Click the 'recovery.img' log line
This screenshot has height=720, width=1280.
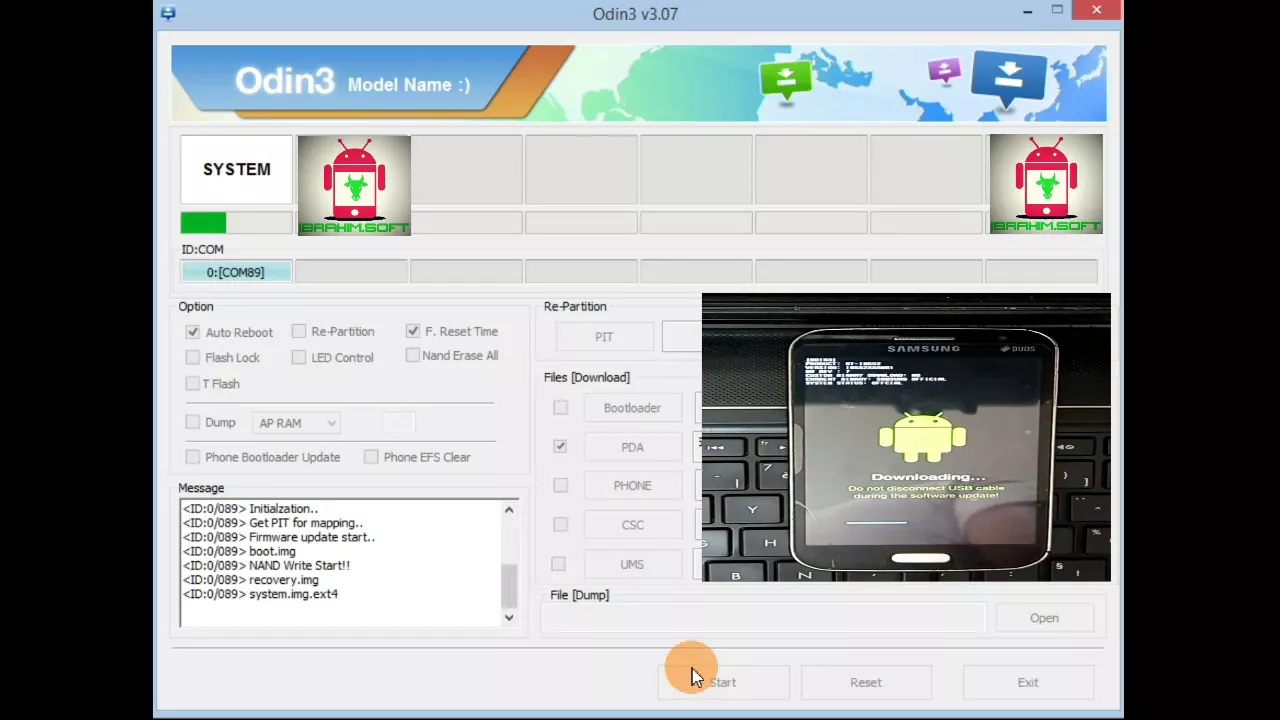251,580
